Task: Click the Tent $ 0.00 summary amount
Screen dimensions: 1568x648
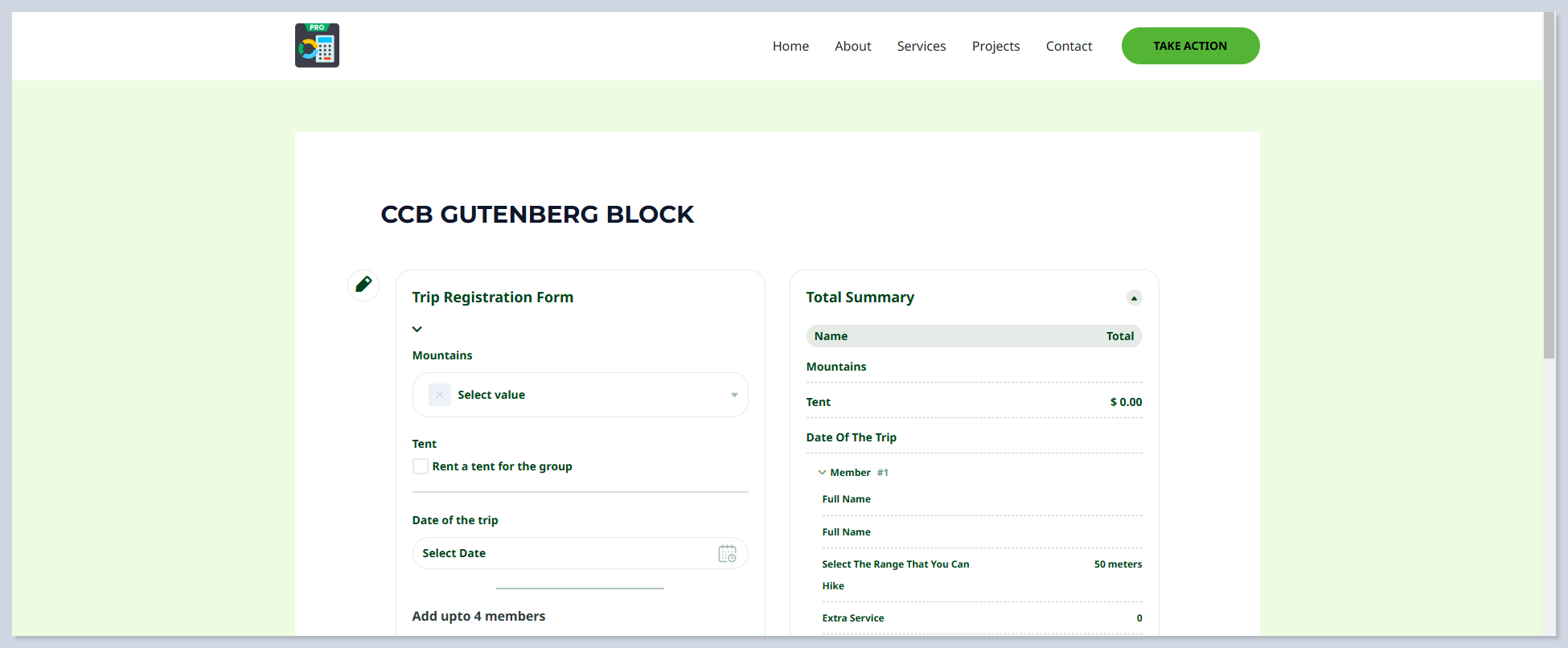Action: [x=1126, y=402]
